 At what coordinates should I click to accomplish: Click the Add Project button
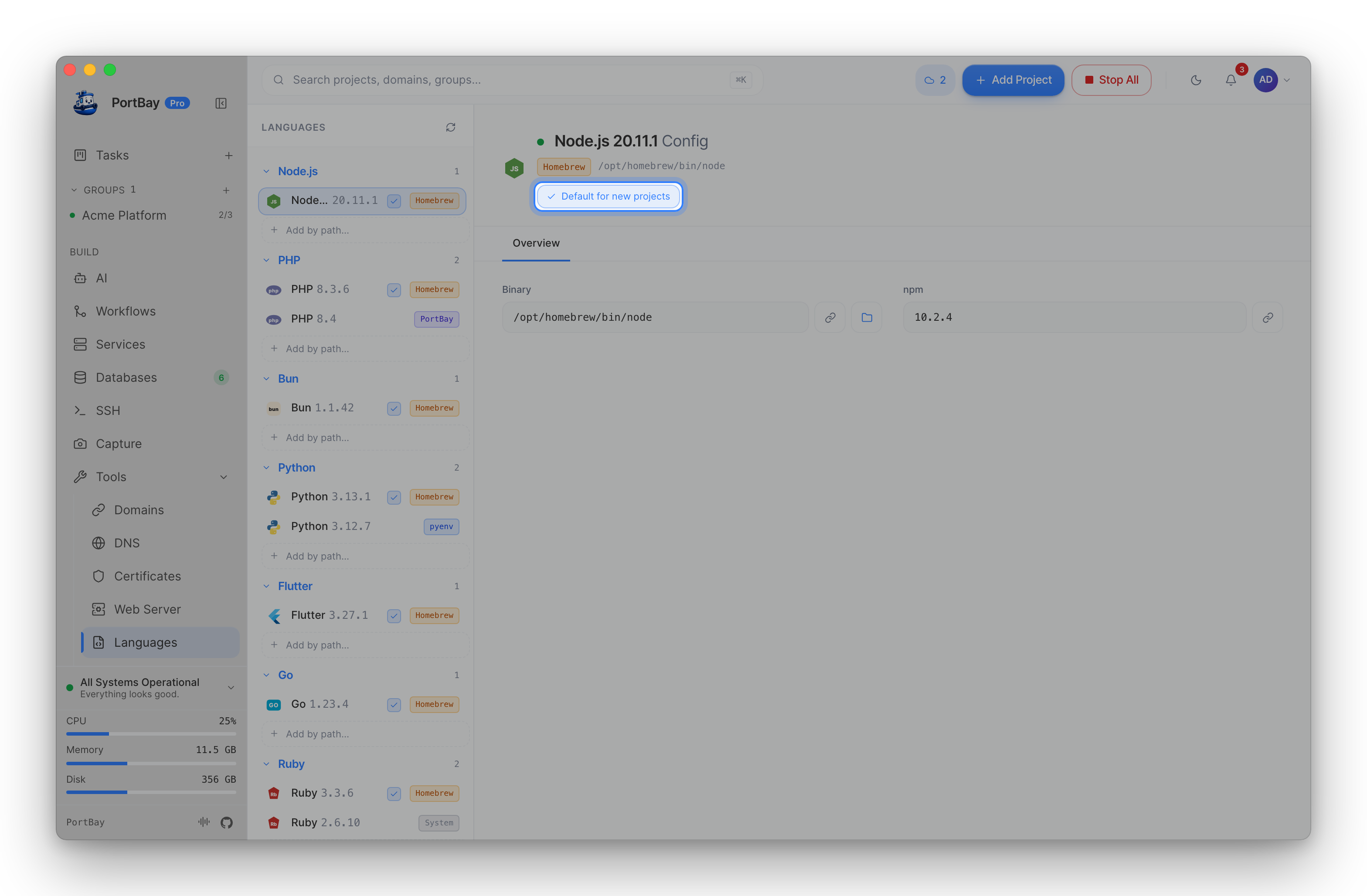tap(1013, 80)
